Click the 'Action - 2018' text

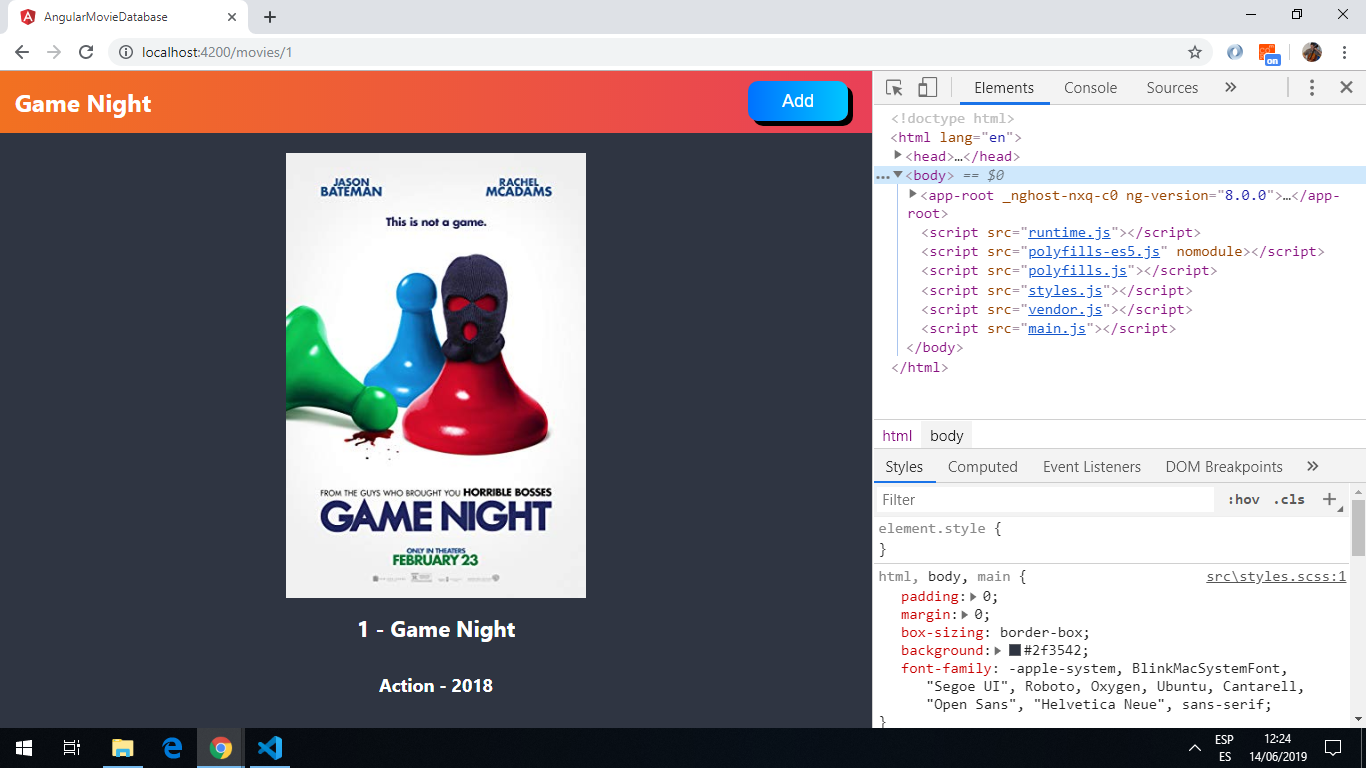(436, 686)
